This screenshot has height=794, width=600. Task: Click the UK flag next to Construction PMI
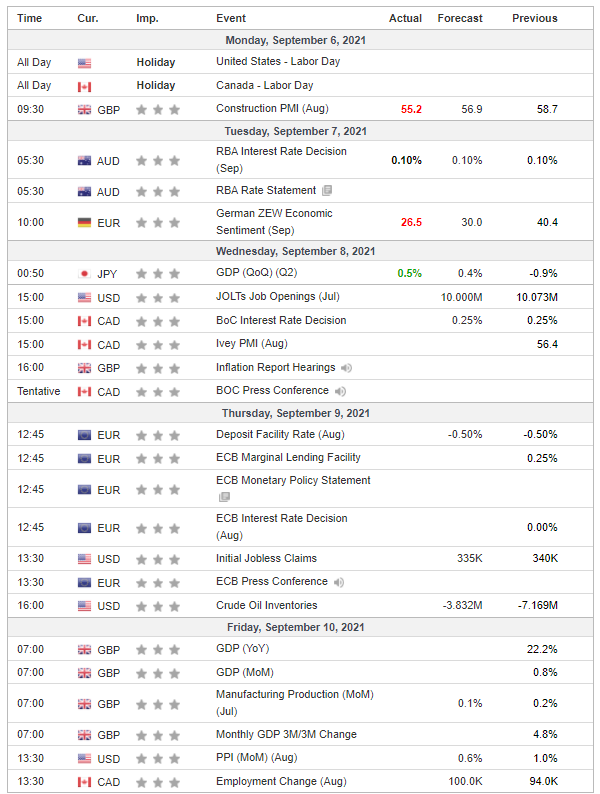(85, 110)
